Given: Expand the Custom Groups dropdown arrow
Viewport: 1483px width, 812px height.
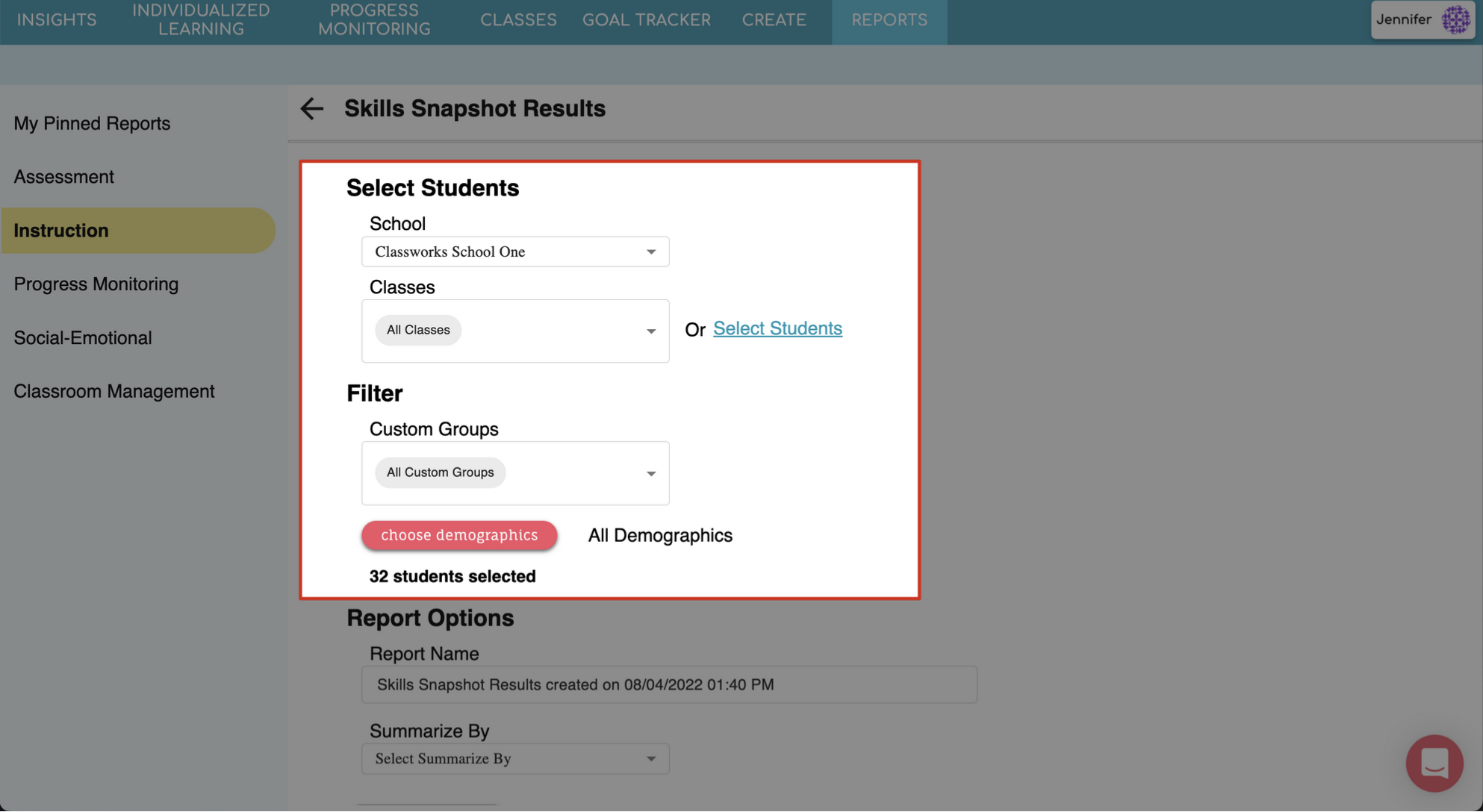Looking at the screenshot, I should click(x=651, y=474).
